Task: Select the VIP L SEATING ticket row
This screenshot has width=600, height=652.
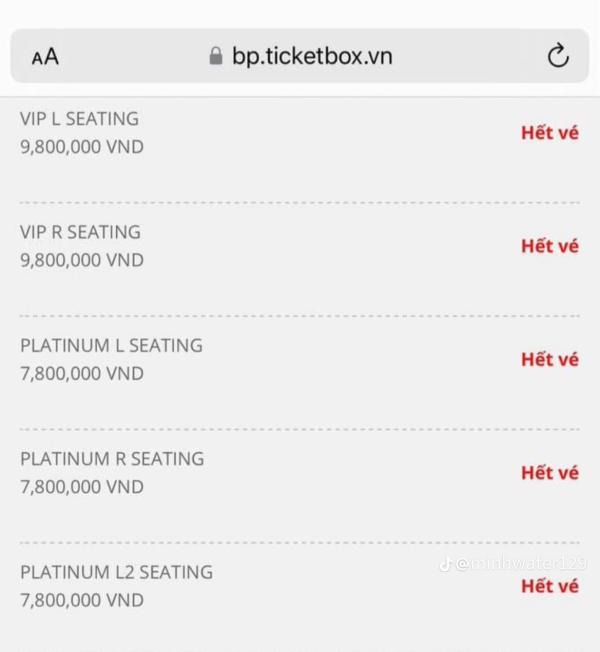Action: 79,118
